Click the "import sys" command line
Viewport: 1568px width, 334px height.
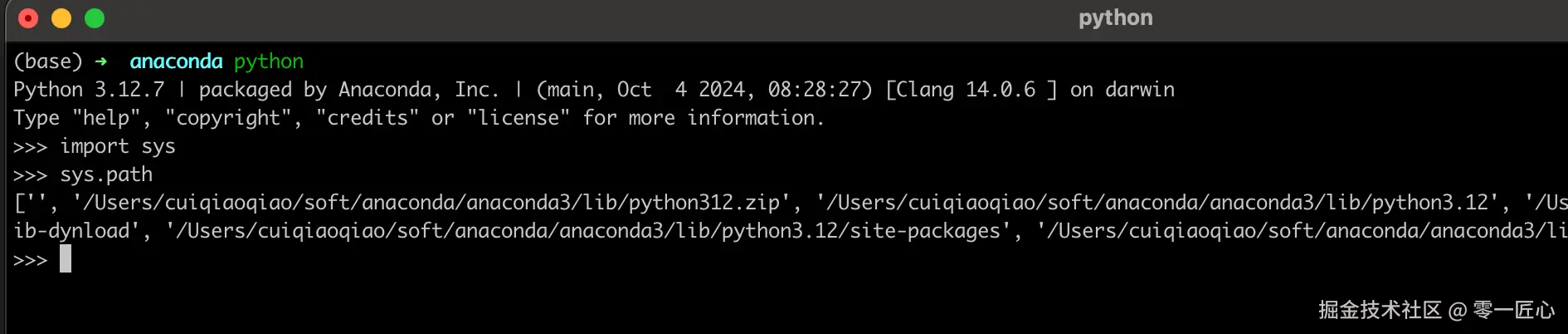118,146
